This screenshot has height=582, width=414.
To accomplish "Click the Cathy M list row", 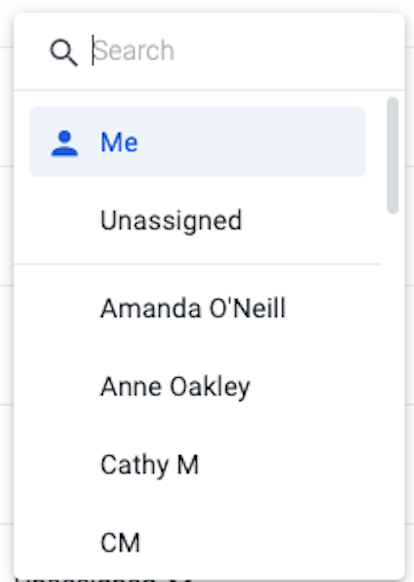I will click(198, 465).
